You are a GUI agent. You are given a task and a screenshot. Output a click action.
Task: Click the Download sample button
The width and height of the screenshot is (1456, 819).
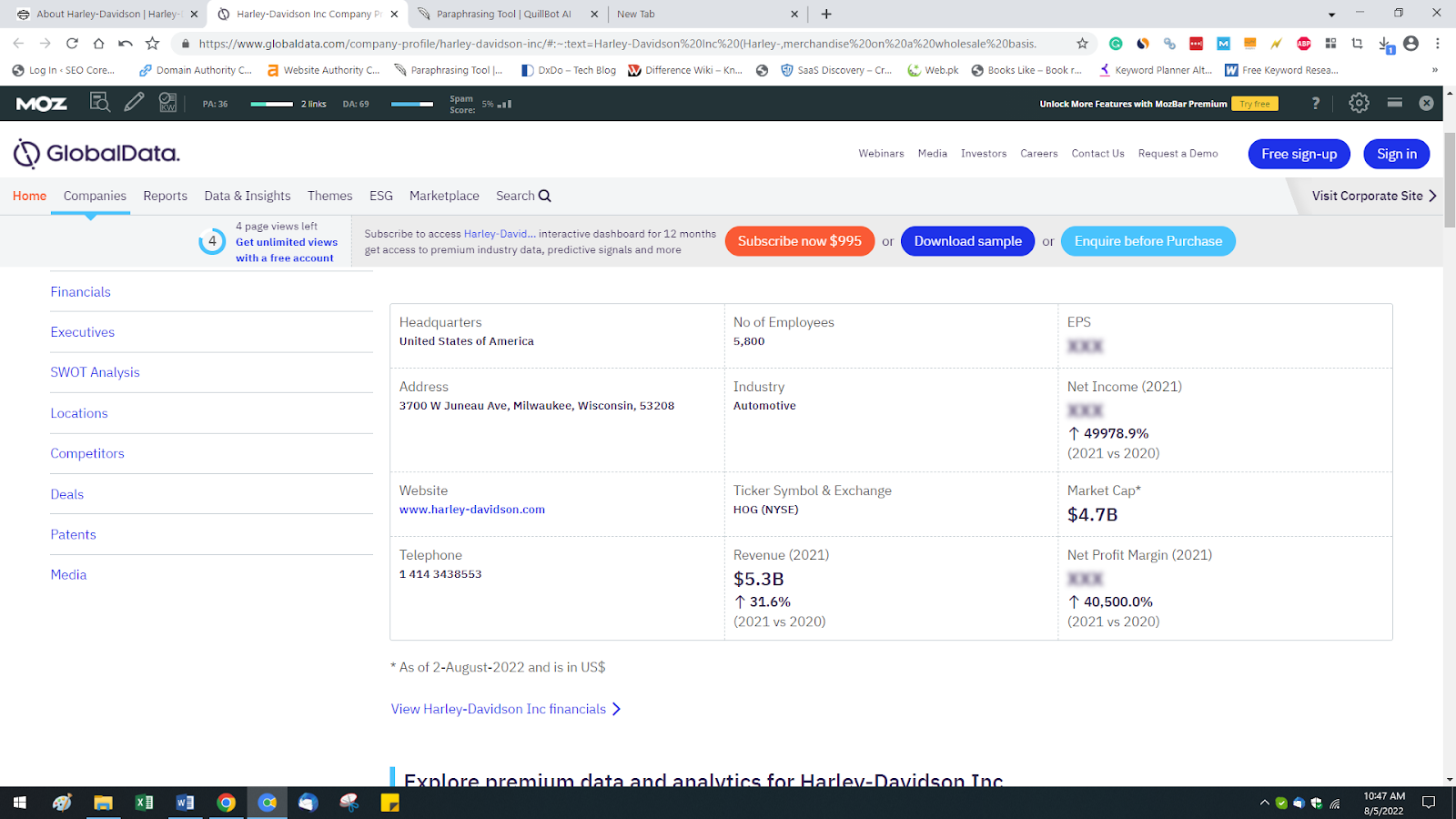[967, 241]
